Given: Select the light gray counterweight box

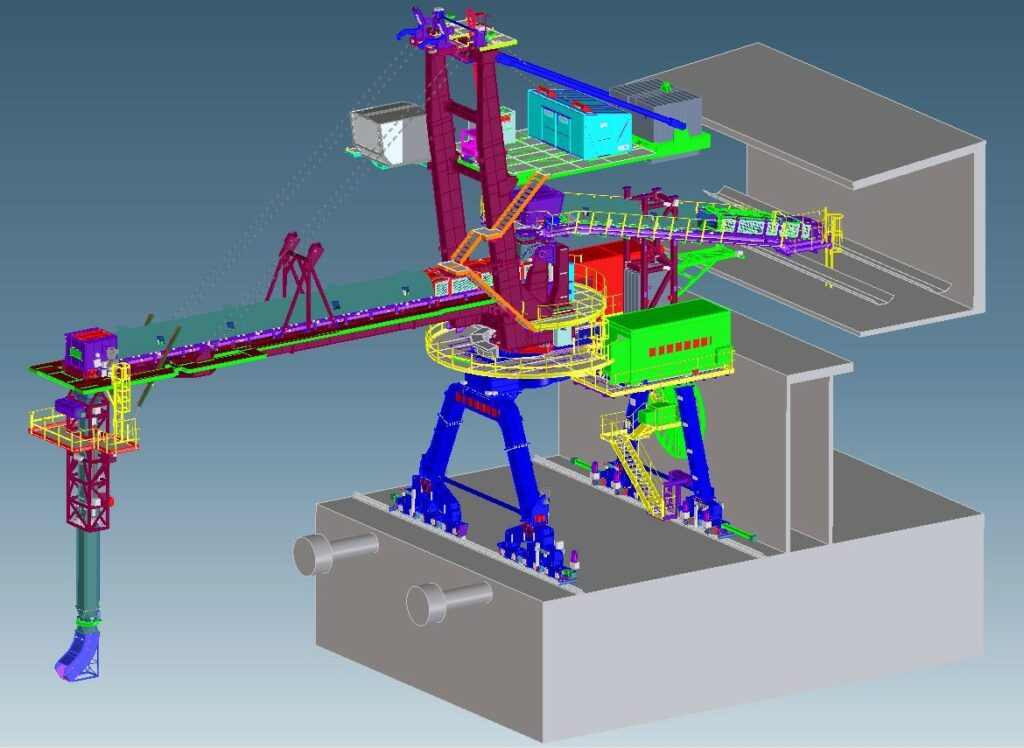Looking at the screenshot, I should [387, 133].
